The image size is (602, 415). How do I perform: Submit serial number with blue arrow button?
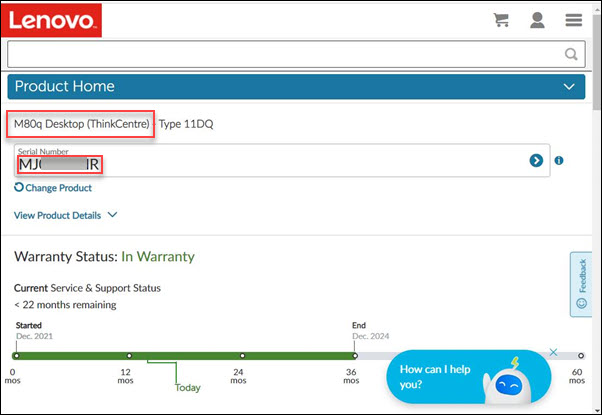536,160
